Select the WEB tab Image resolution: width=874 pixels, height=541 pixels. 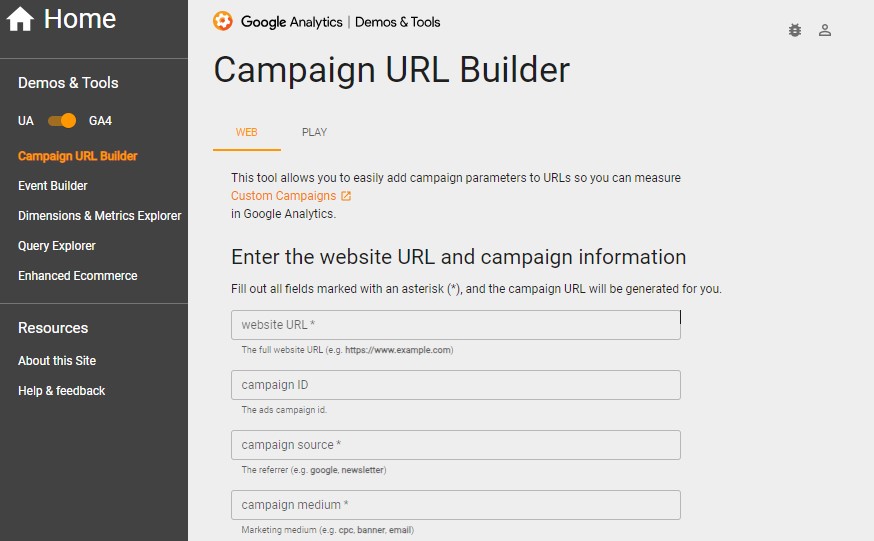pos(246,132)
